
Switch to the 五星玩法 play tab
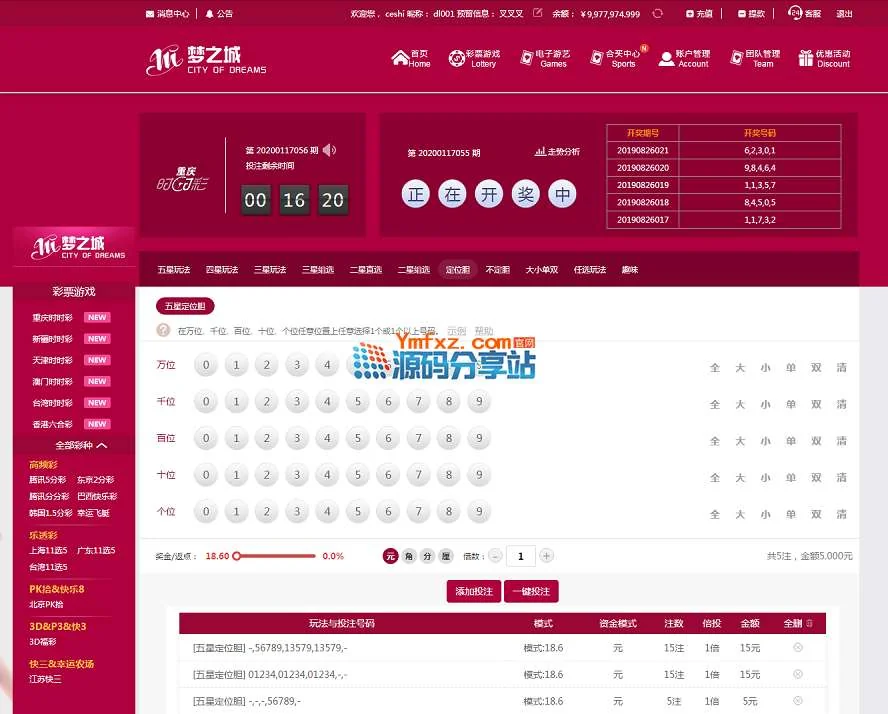(x=173, y=270)
